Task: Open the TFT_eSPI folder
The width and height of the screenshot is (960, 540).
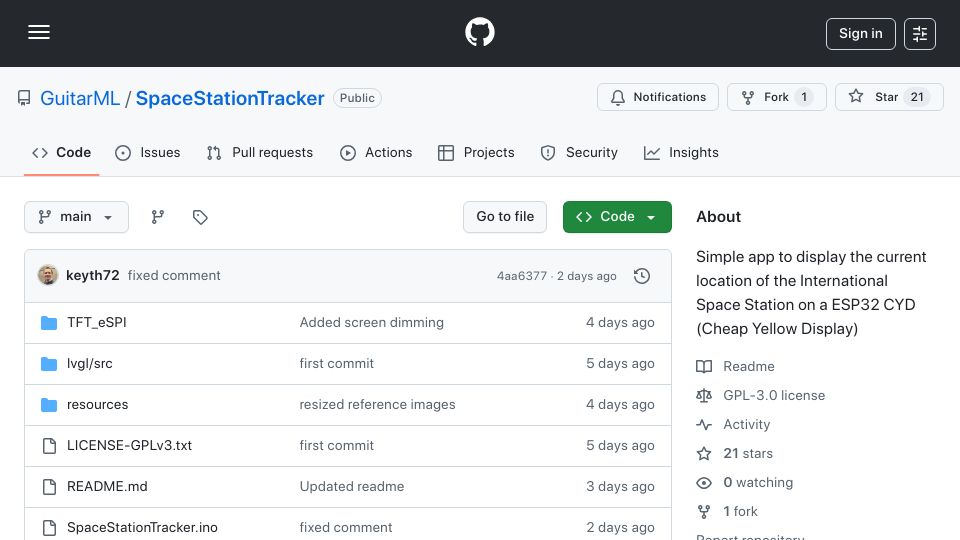Action: pos(97,323)
